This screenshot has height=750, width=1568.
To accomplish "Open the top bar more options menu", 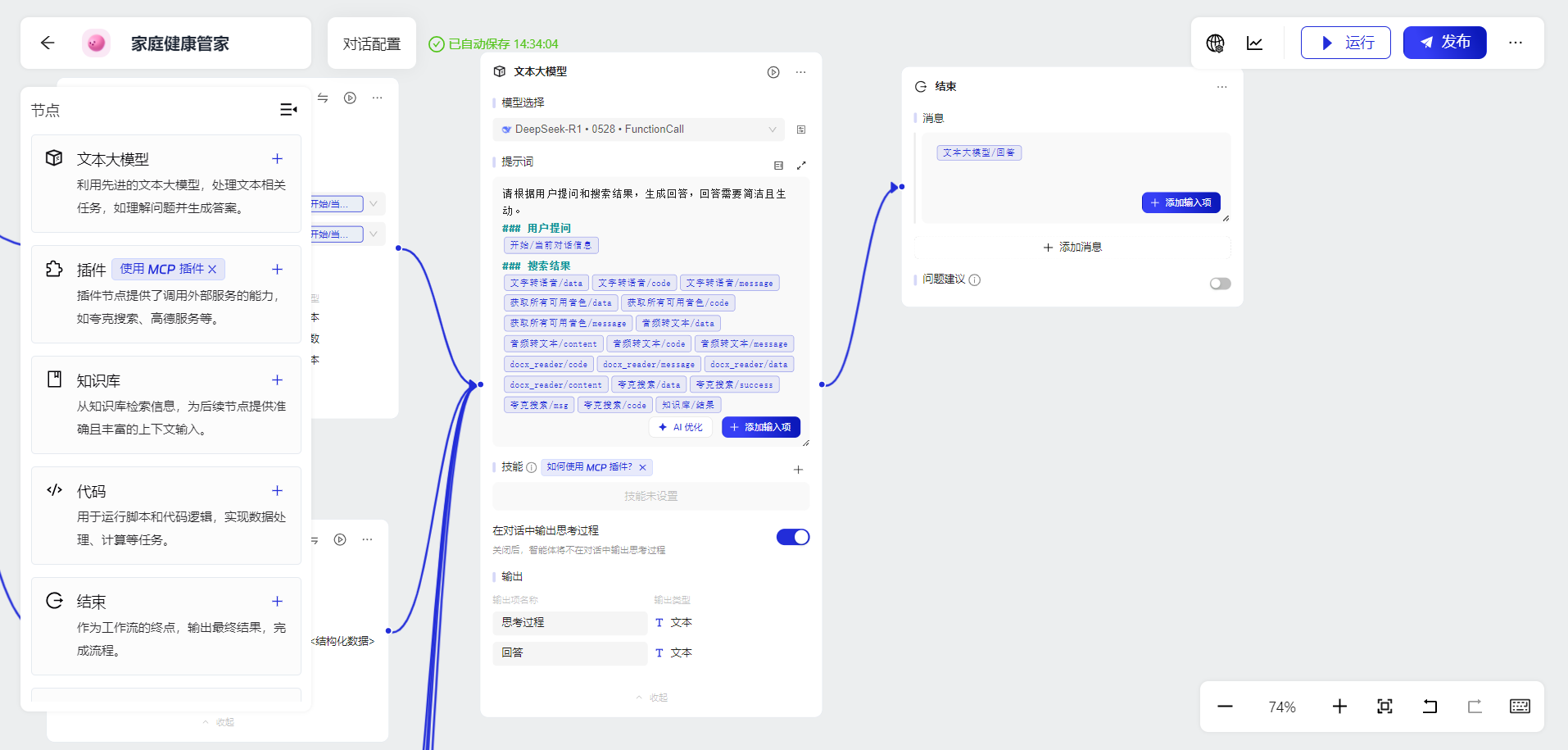I will [x=1516, y=43].
